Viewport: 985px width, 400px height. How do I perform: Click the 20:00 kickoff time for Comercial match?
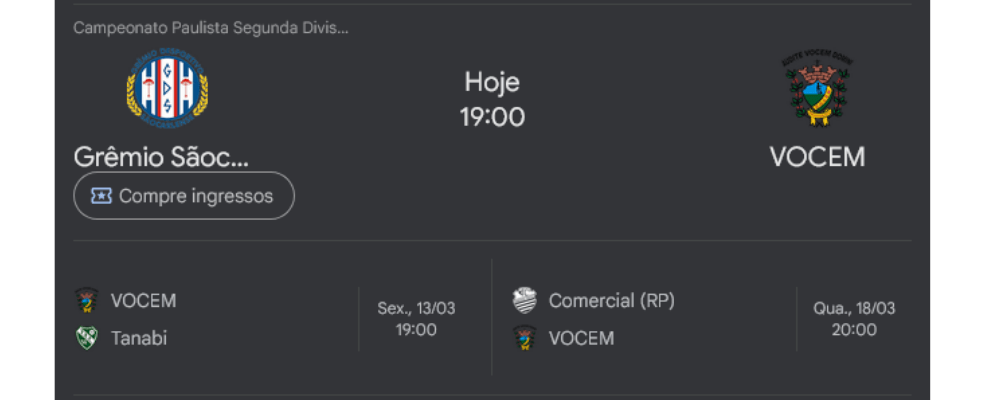pos(854,329)
